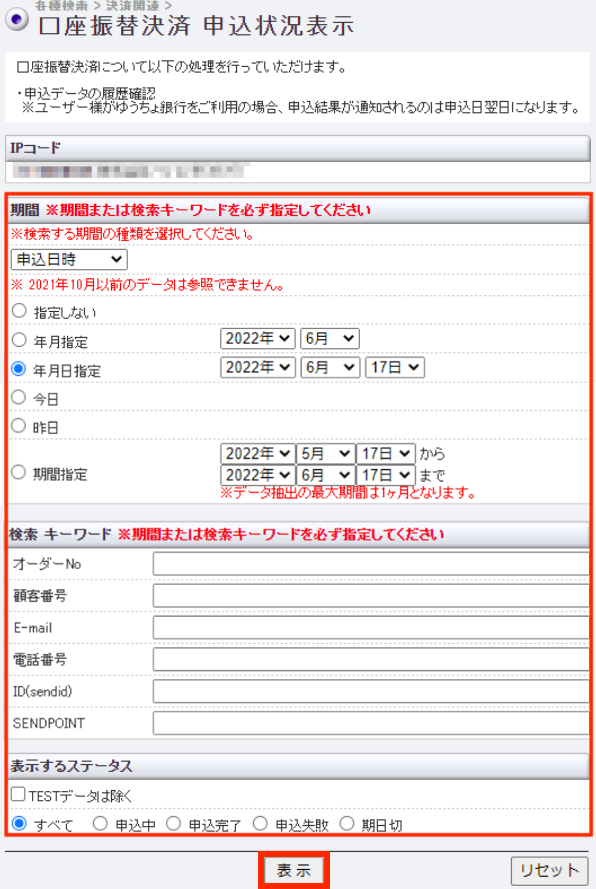Image resolution: width=596 pixels, height=889 pixels.
Task: Select the 年月日指定 radio option
Action: pos(19,369)
